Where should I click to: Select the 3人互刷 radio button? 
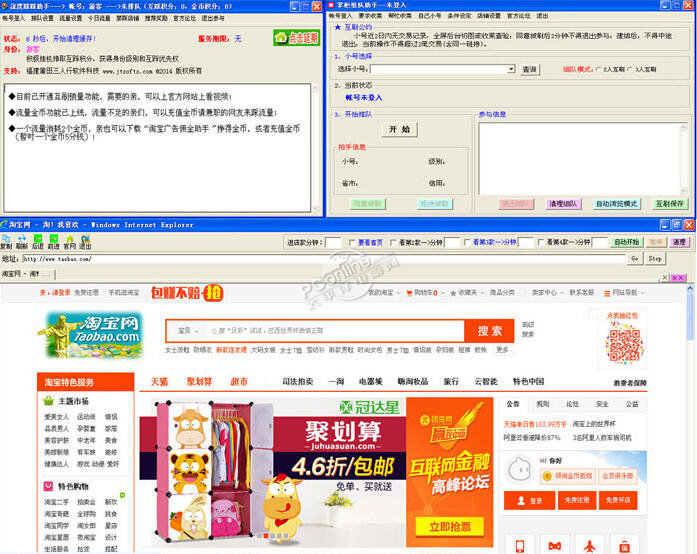(x=630, y=69)
